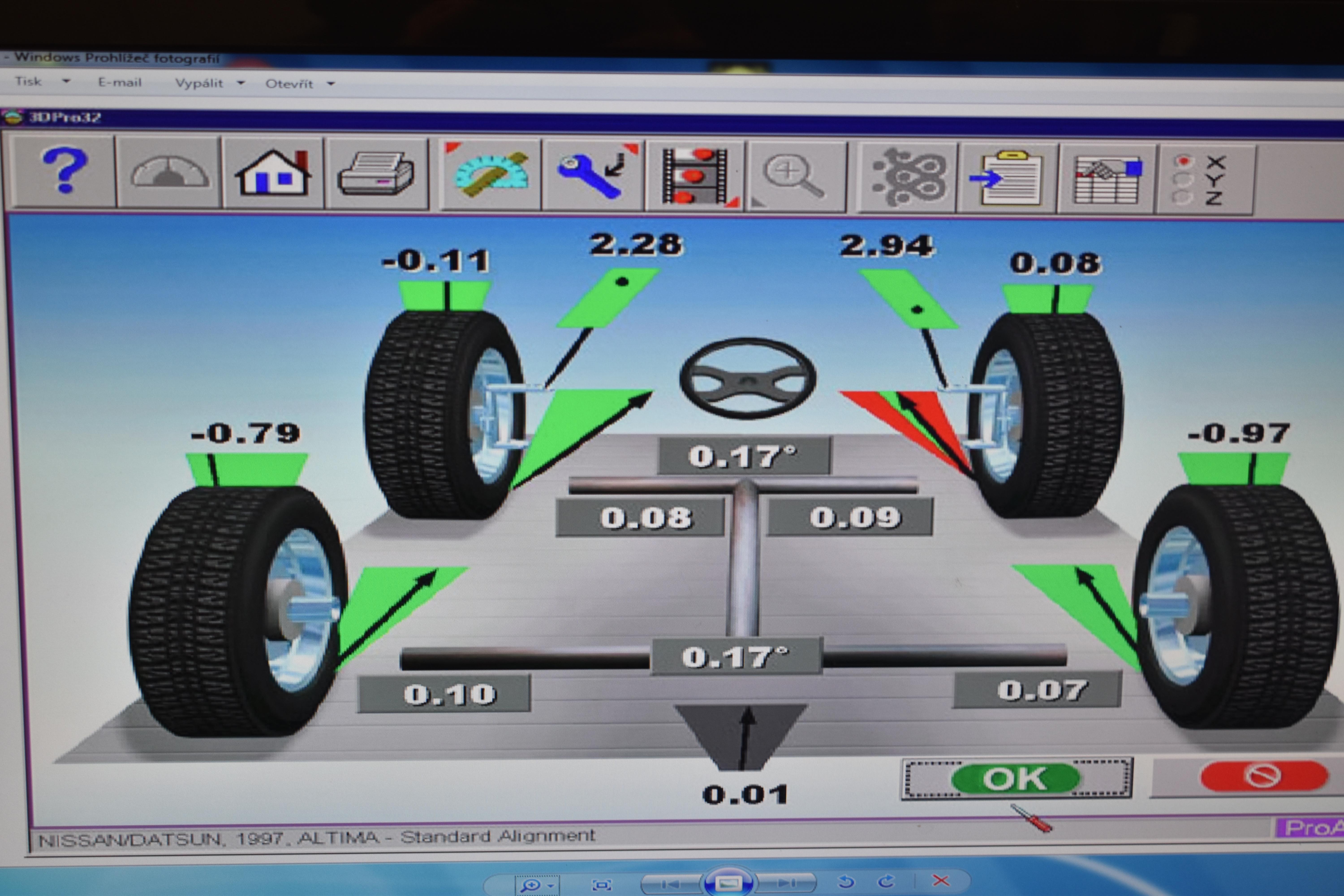Image resolution: width=1344 pixels, height=896 pixels.
Task: Go to the previous photo
Action: pyautogui.click(x=671, y=884)
